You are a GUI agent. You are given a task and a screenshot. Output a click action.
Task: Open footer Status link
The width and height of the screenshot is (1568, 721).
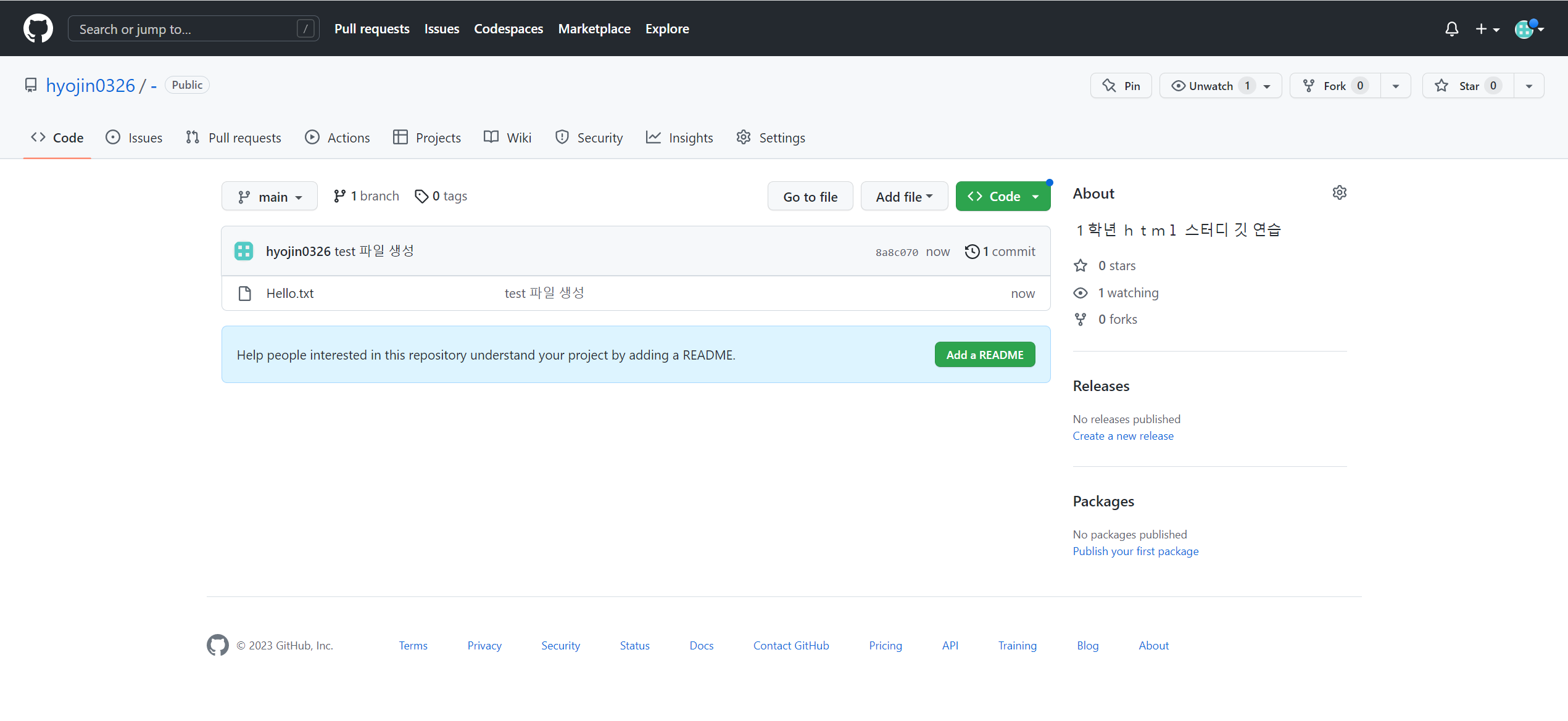coord(634,646)
